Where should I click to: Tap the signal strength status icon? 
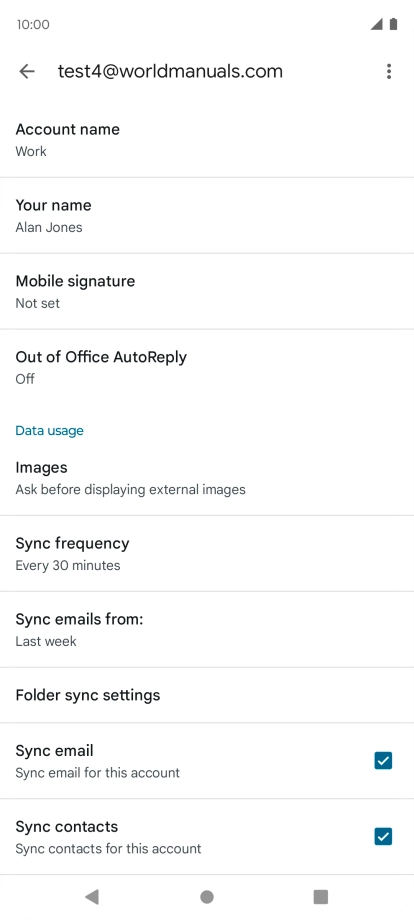point(376,24)
